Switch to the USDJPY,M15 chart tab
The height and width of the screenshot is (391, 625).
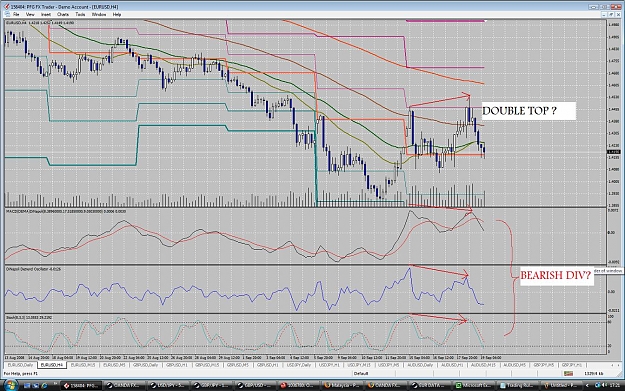359,365
